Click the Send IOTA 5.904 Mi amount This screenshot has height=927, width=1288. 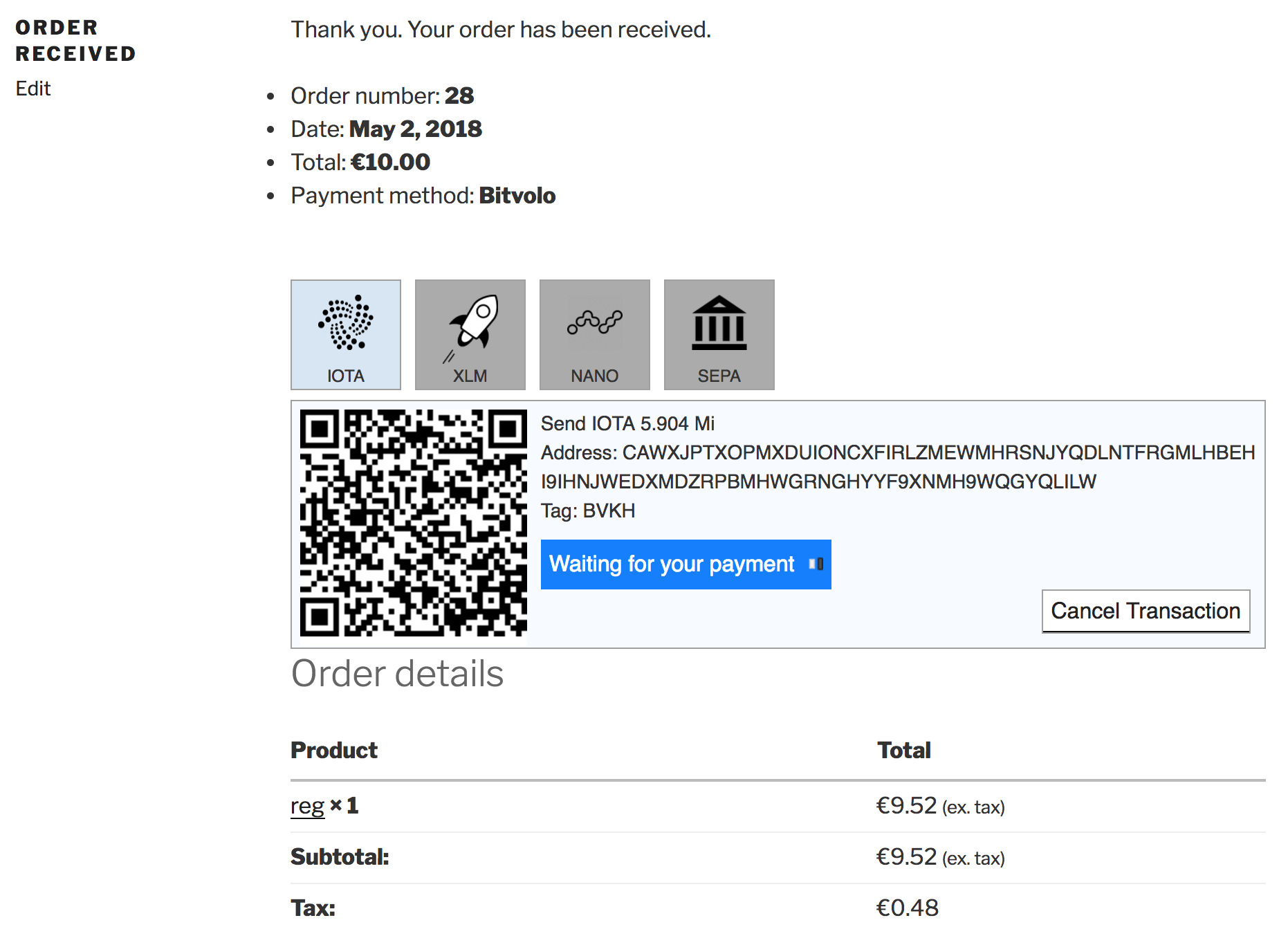click(x=627, y=423)
